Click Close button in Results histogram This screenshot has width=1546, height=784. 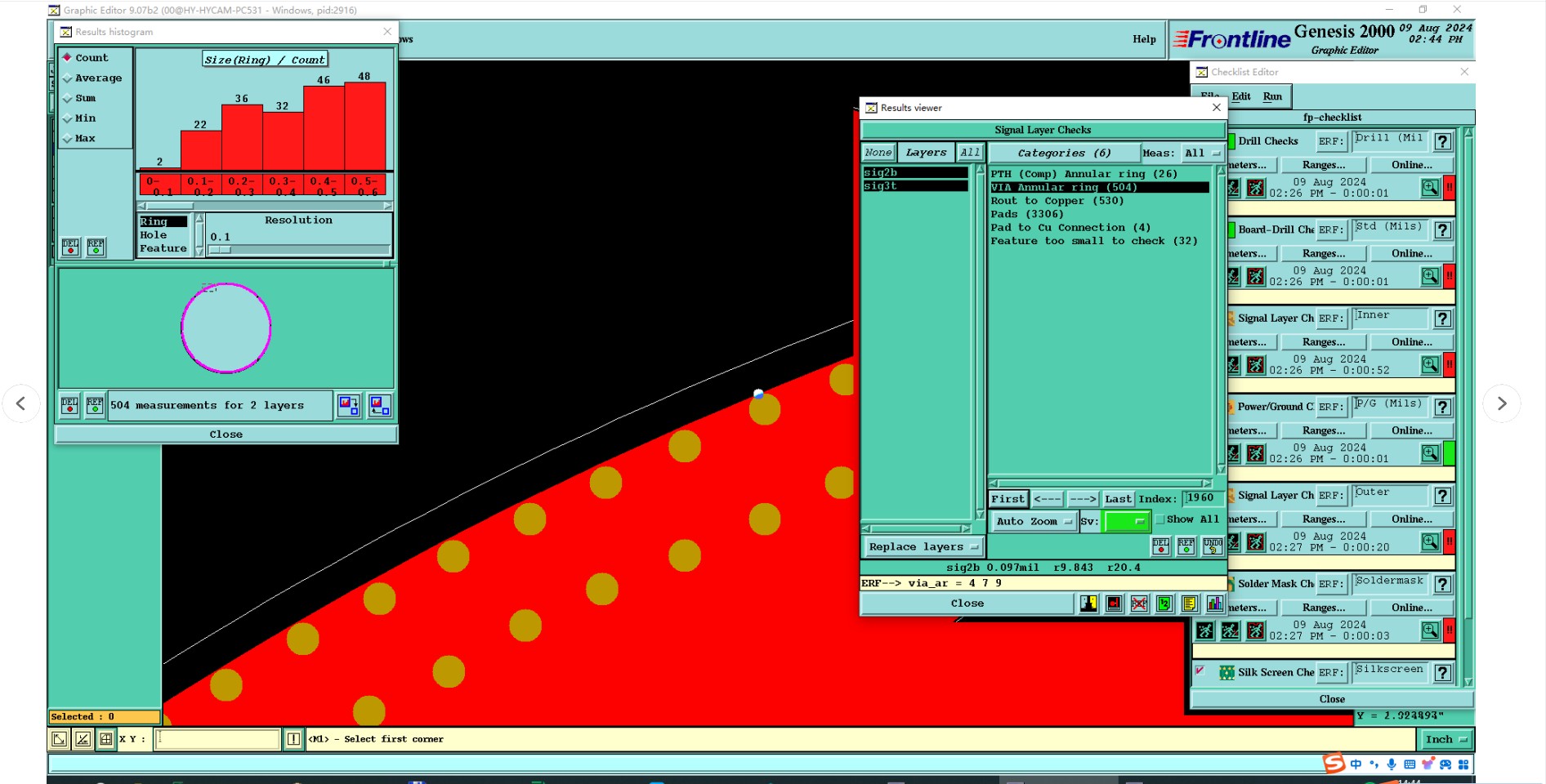pos(226,434)
